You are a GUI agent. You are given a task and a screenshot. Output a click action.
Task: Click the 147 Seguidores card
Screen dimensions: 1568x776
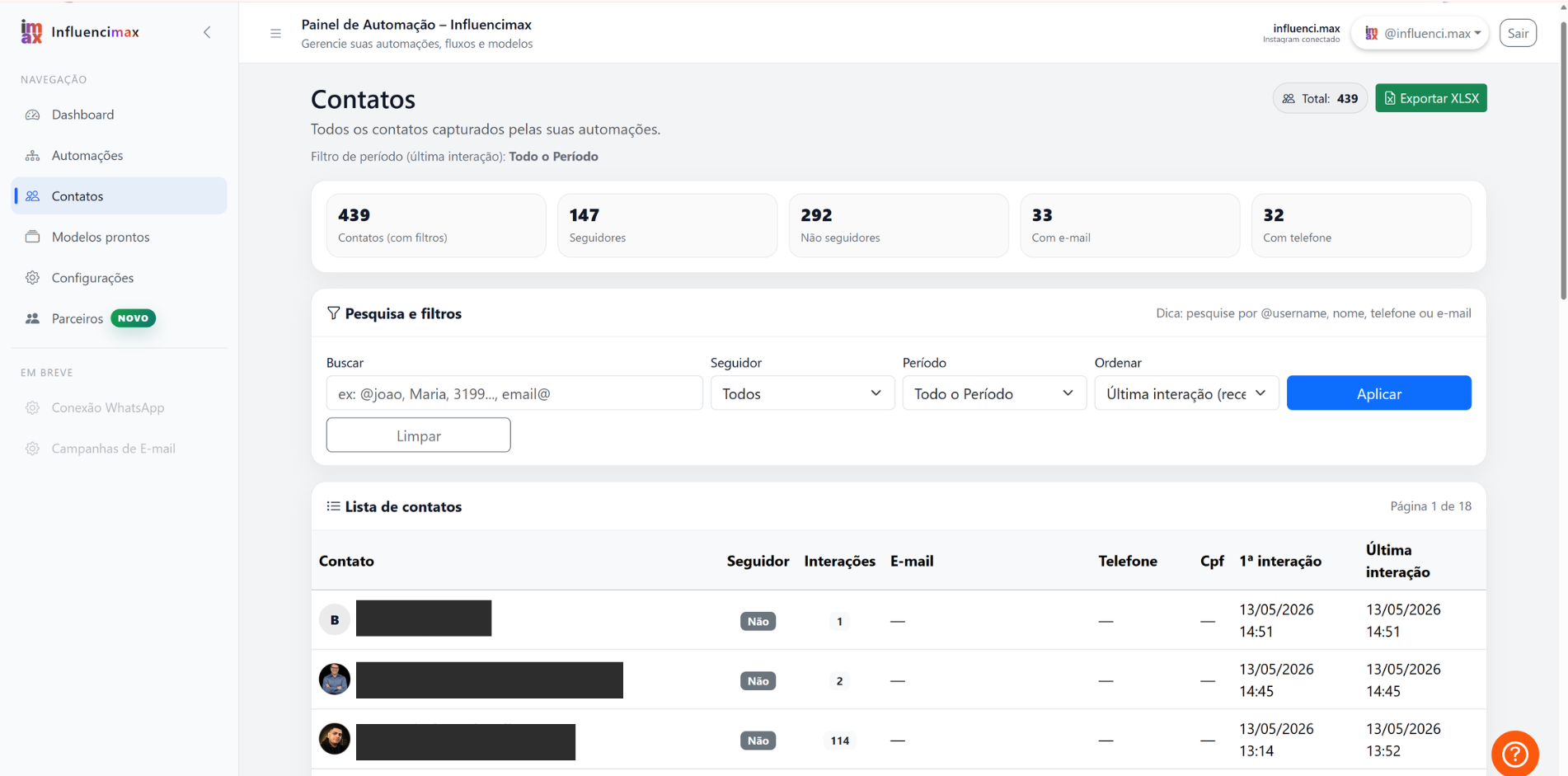coord(667,225)
